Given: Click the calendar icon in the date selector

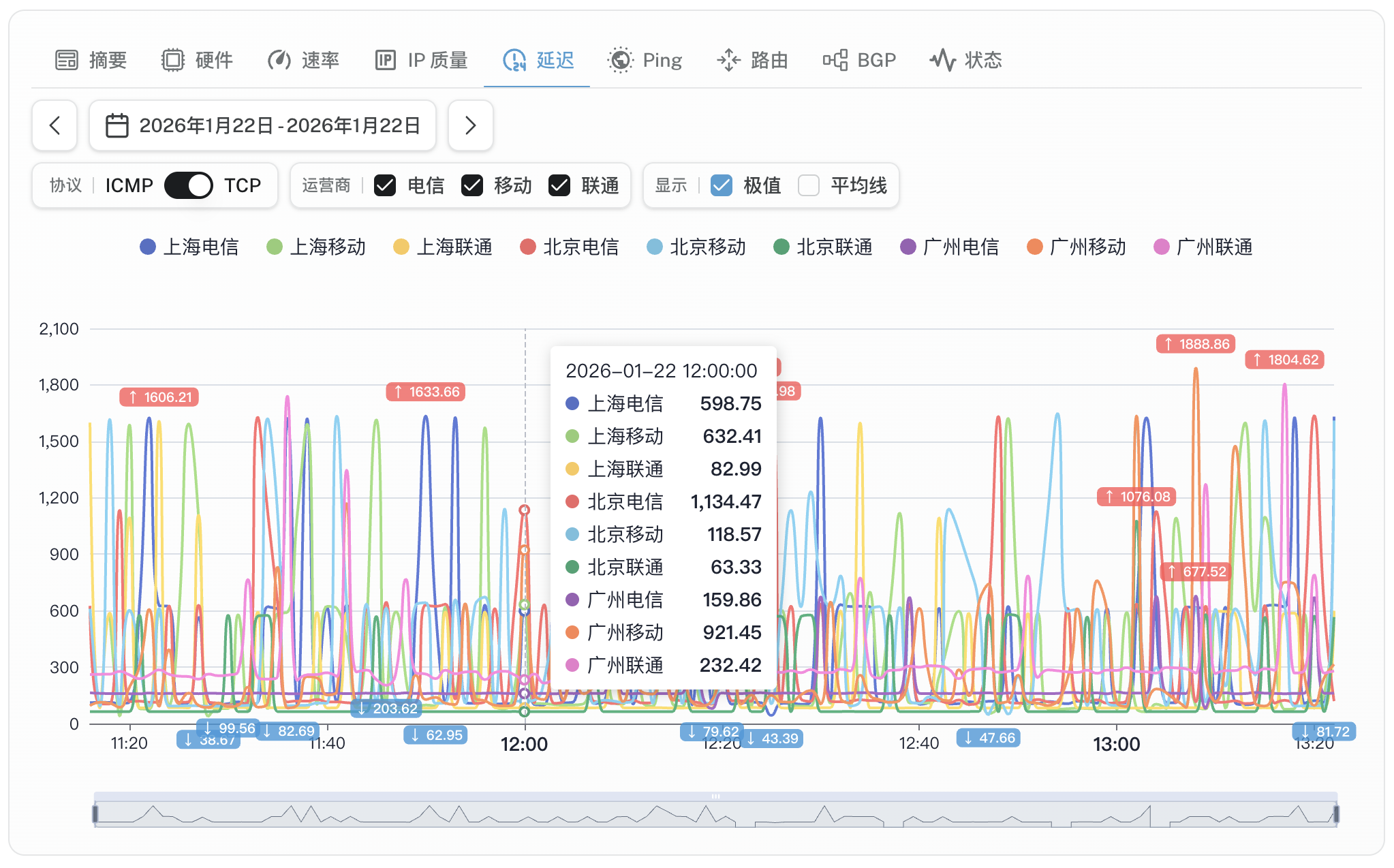Looking at the screenshot, I should [116, 125].
